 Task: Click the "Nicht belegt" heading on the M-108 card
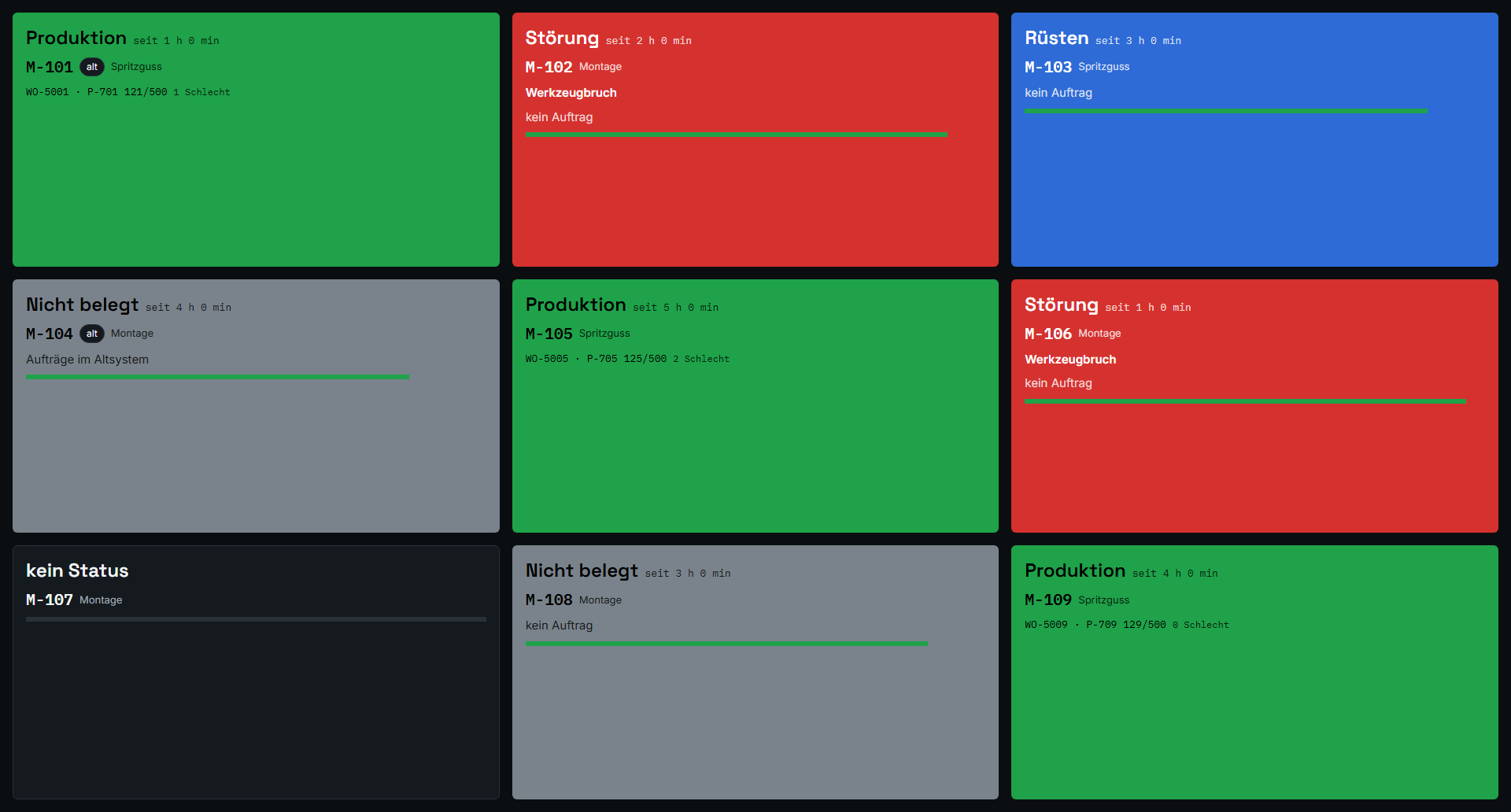pyautogui.click(x=582, y=570)
